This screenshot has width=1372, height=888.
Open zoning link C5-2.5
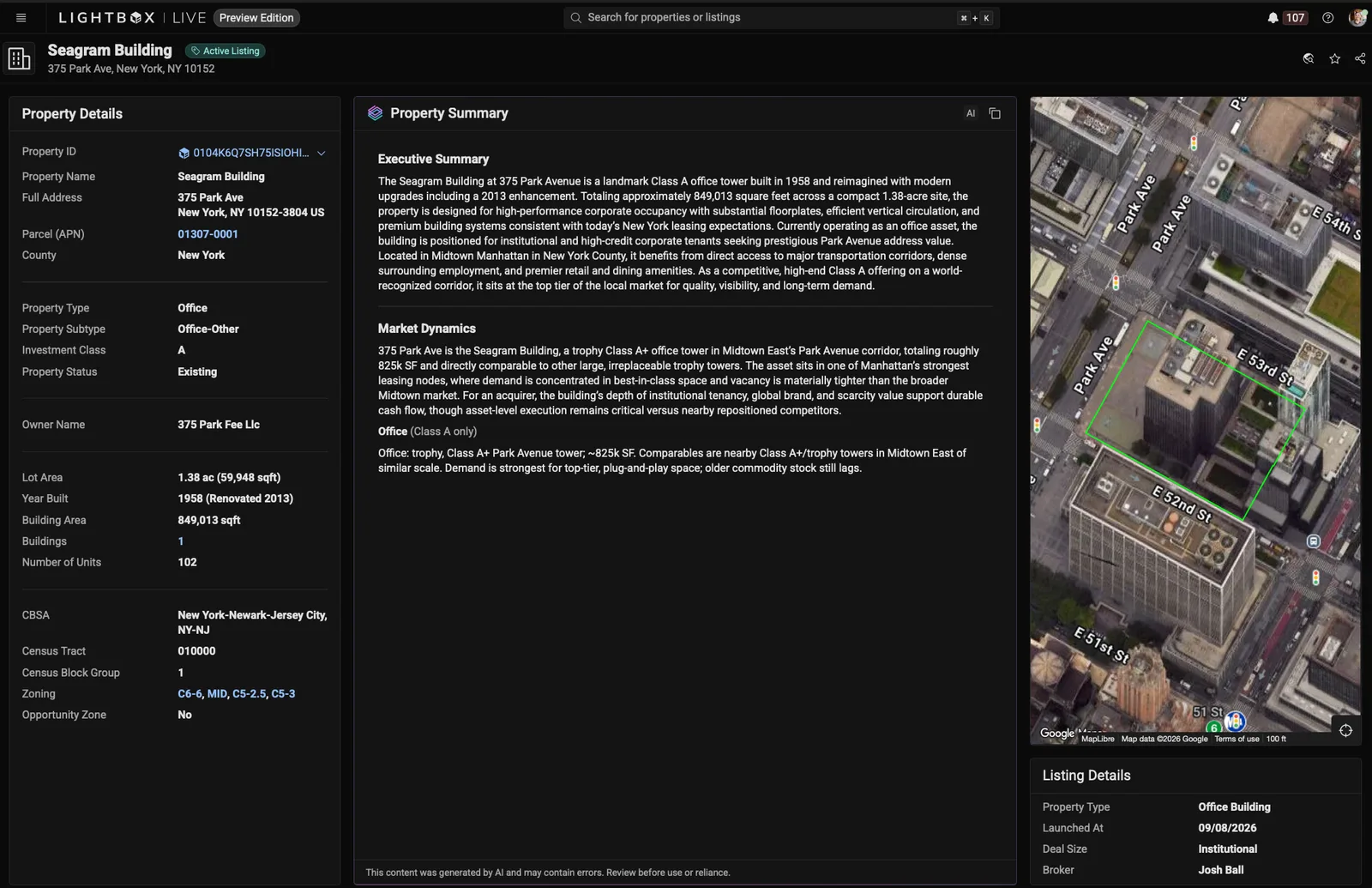tap(250, 693)
